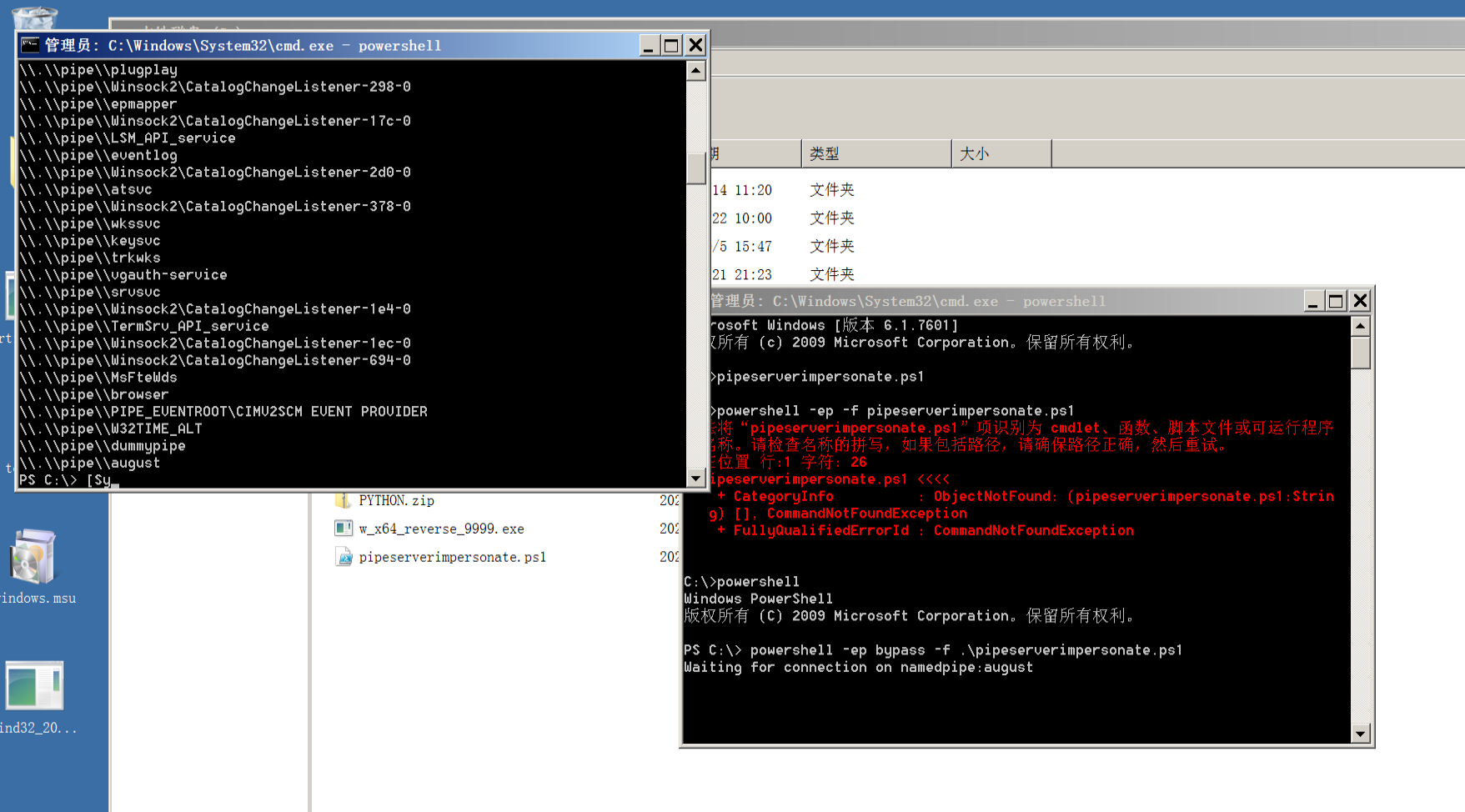The image size is (1465, 812).
Task: Click PYTHON.zip file name in Explorer
Action: [396, 500]
